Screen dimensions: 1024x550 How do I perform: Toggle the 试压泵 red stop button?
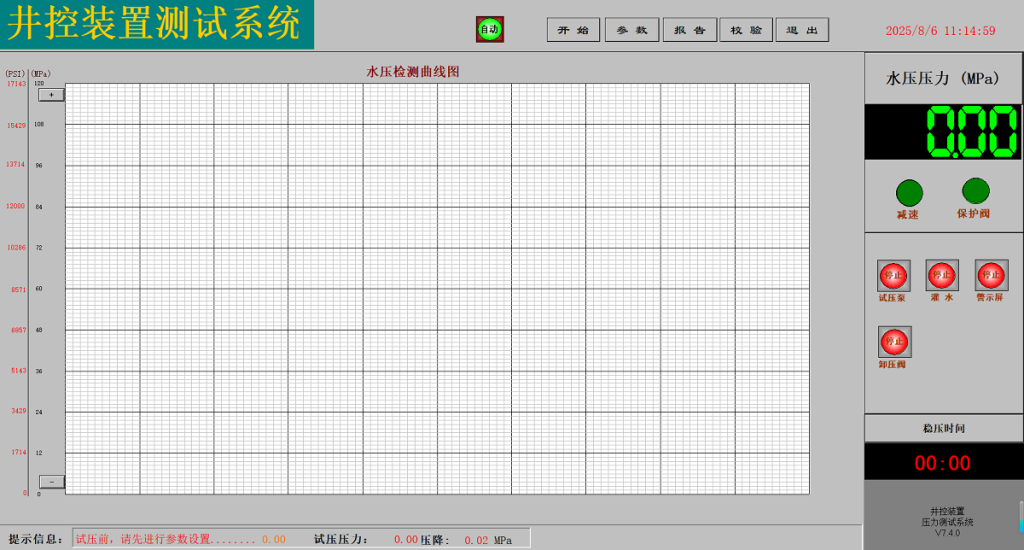pyautogui.click(x=892, y=275)
